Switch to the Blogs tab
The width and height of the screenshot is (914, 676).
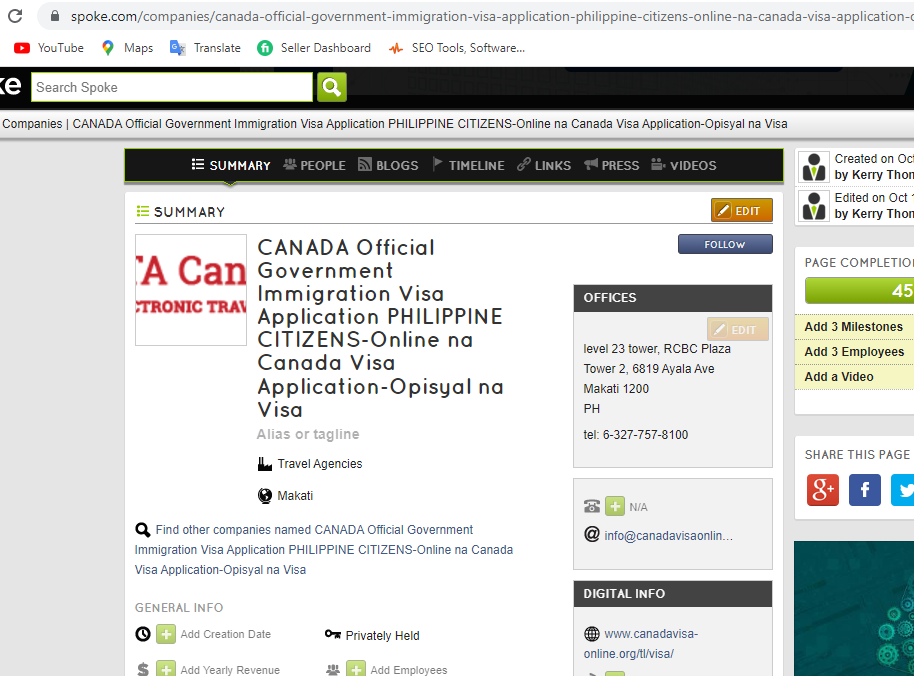(x=388, y=166)
